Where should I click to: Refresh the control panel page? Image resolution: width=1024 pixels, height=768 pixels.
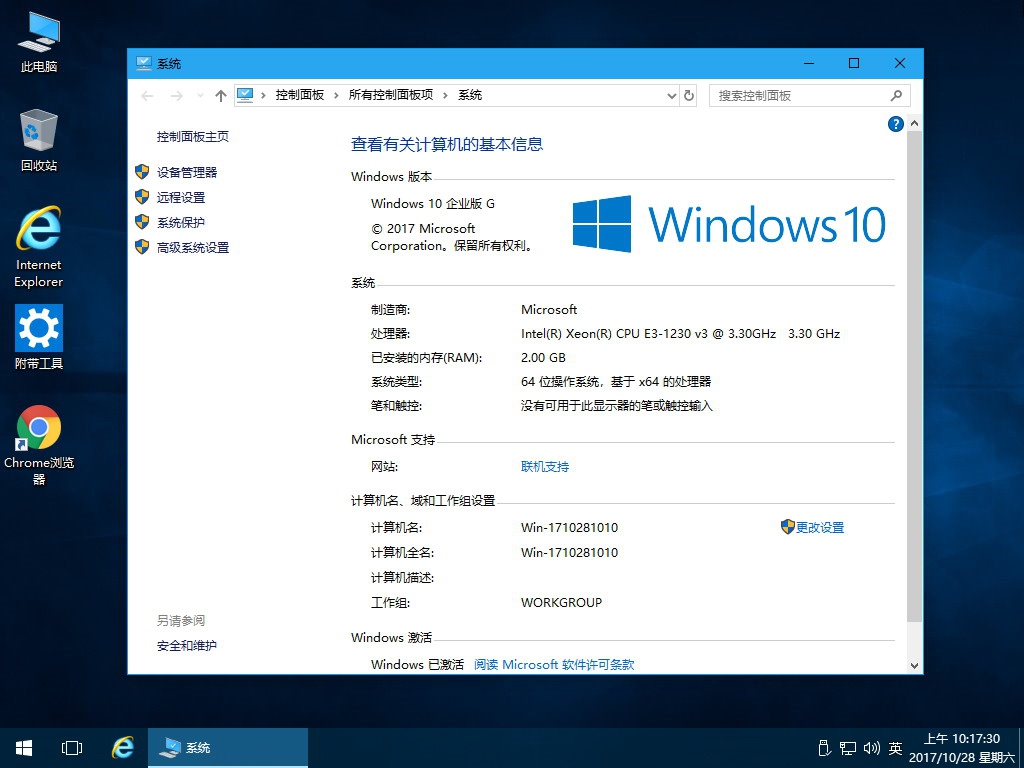[688, 96]
